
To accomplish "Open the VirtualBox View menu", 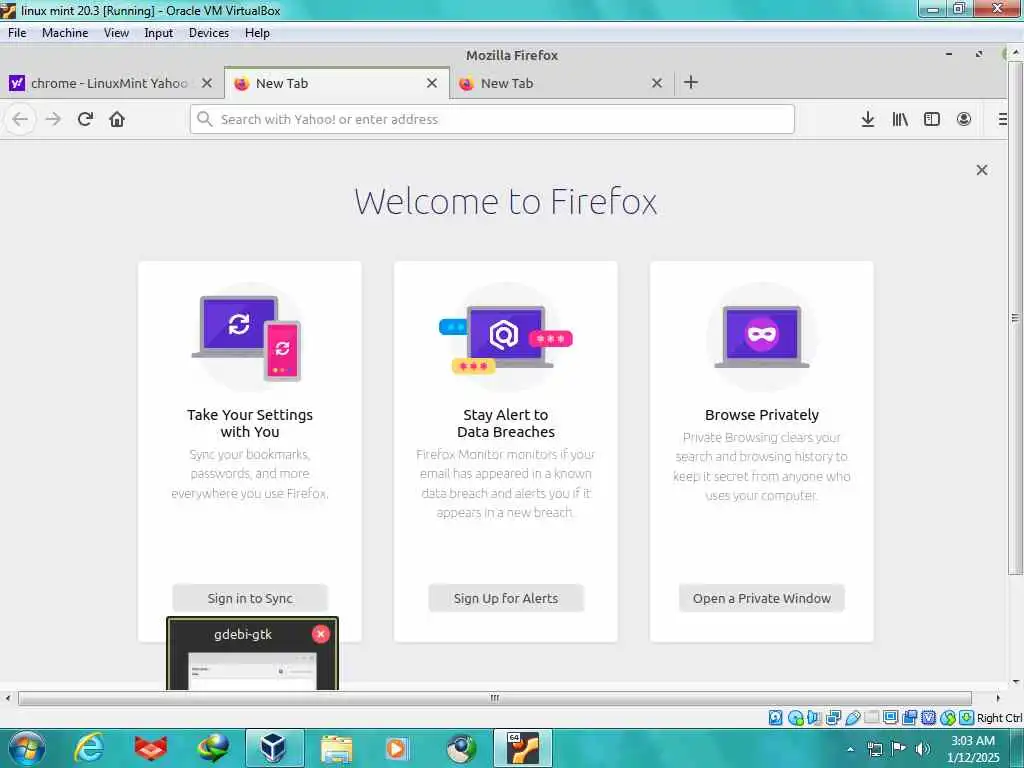I will (x=116, y=33).
